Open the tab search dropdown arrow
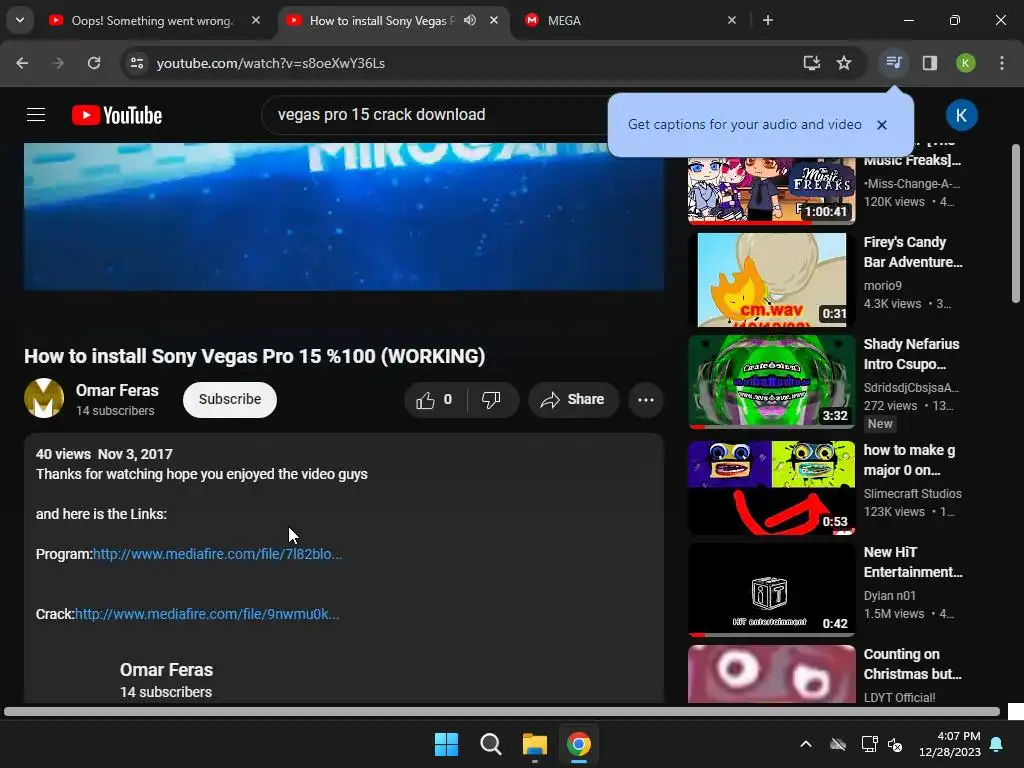This screenshot has width=1024, height=768. tap(20, 20)
